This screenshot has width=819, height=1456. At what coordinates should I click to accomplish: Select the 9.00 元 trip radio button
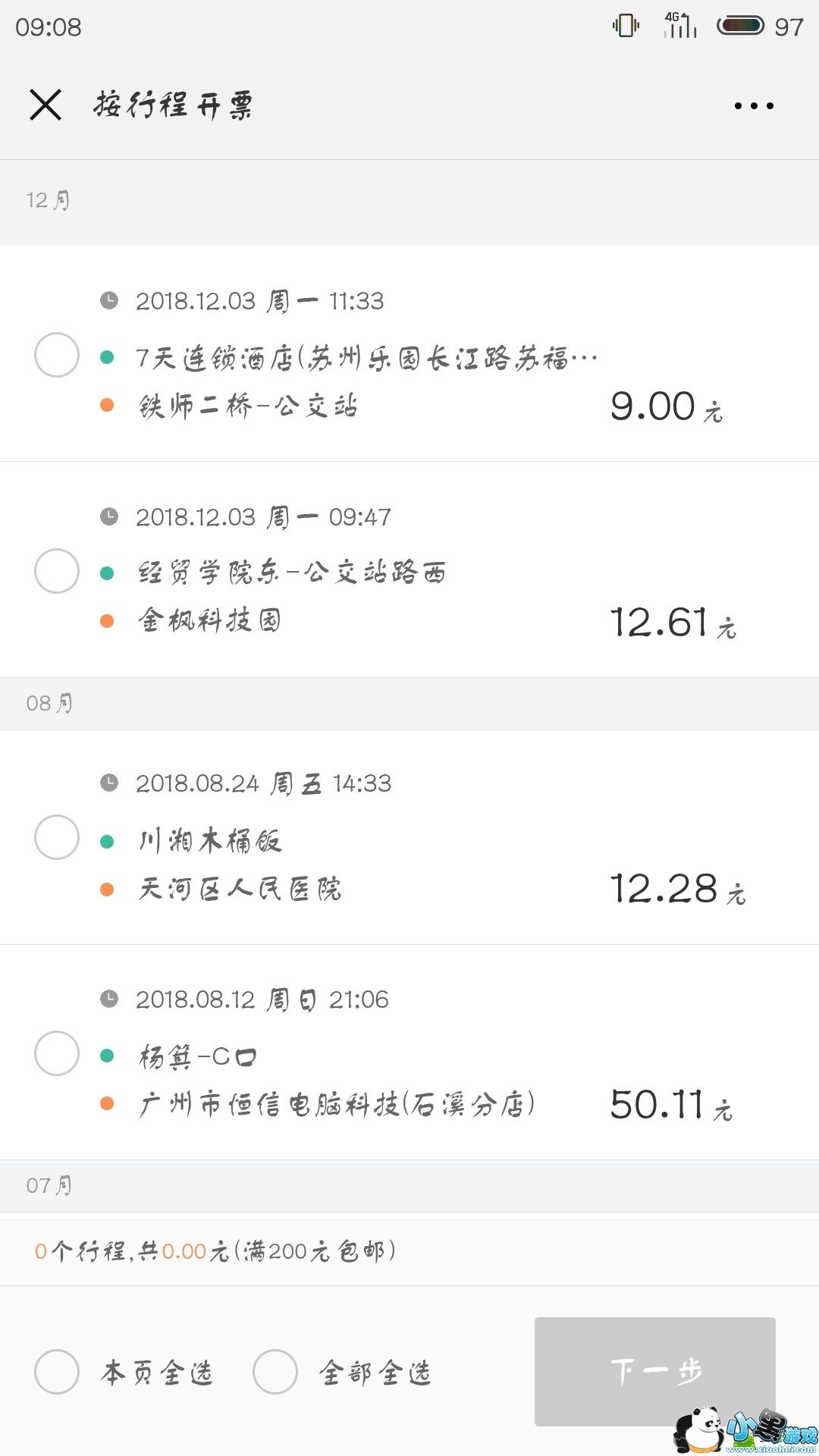click(57, 355)
